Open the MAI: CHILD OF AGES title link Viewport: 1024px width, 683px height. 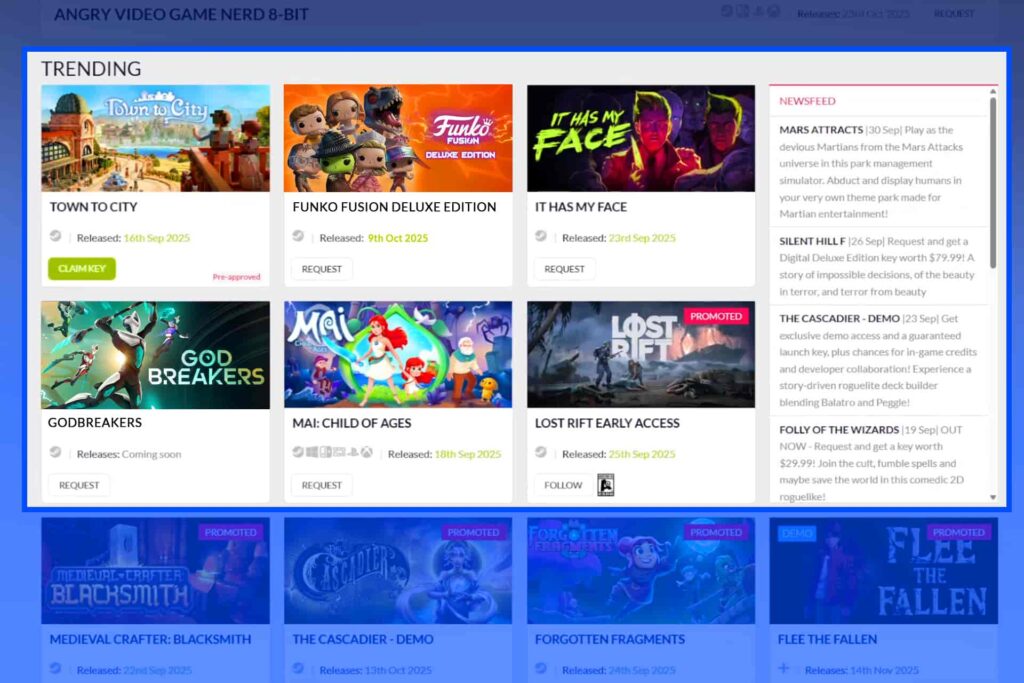coord(351,423)
